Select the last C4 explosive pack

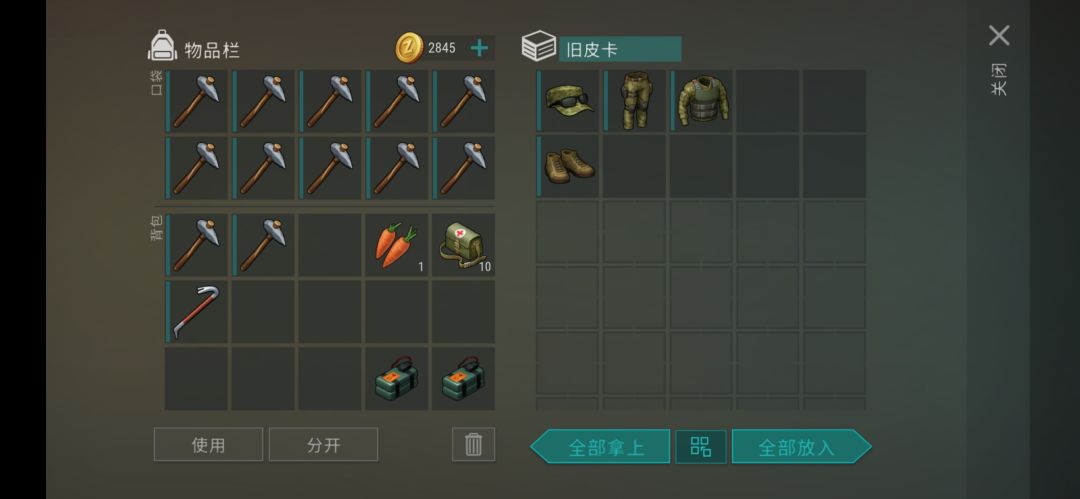pyautogui.click(x=464, y=378)
